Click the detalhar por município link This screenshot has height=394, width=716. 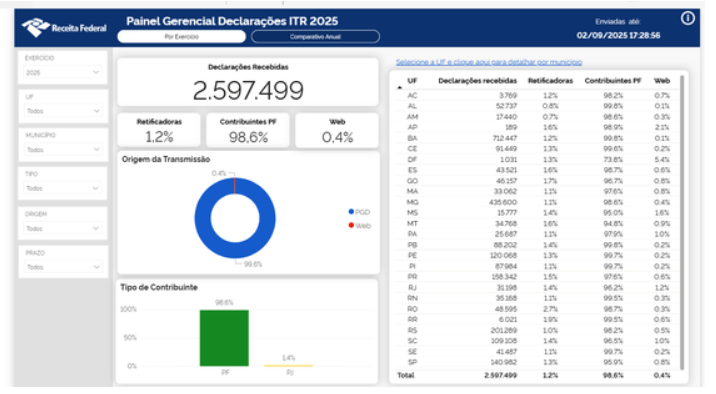489,62
